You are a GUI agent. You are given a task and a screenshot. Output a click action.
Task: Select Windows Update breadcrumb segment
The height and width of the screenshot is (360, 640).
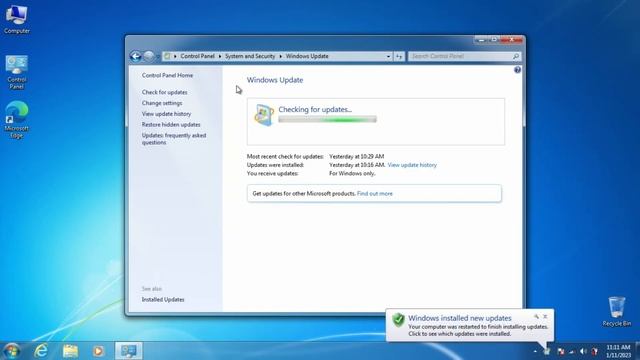(307, 56)
